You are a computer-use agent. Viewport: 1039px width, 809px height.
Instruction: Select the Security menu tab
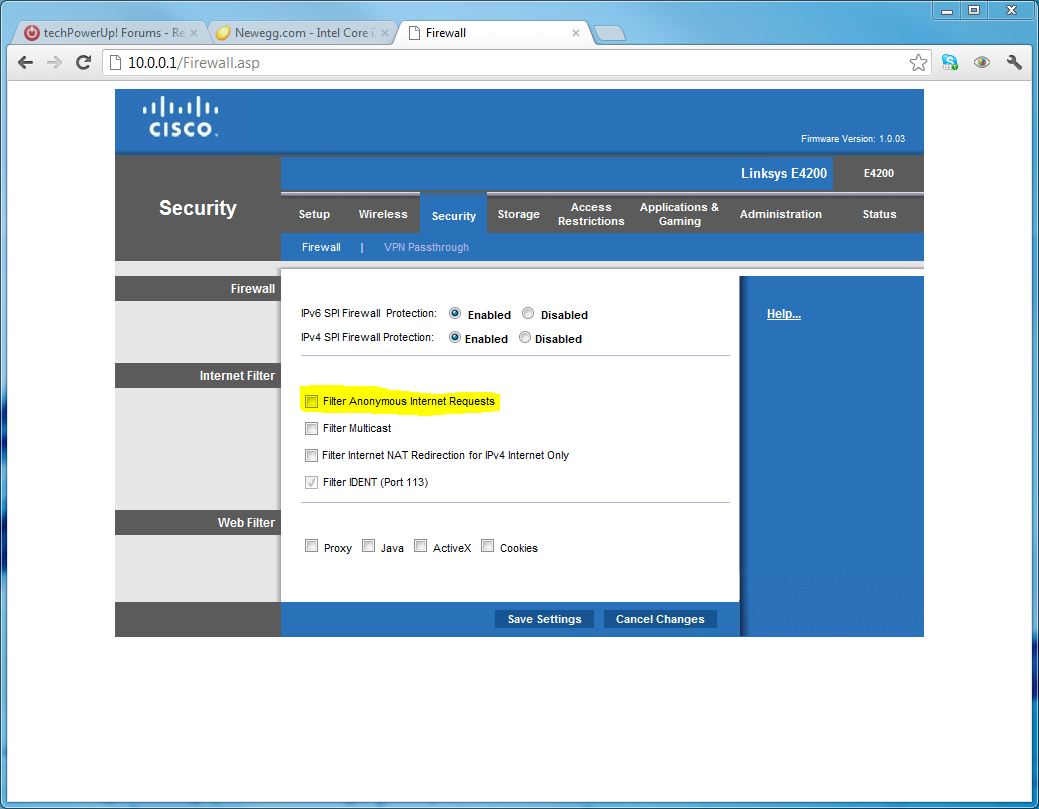click(454, 214)
